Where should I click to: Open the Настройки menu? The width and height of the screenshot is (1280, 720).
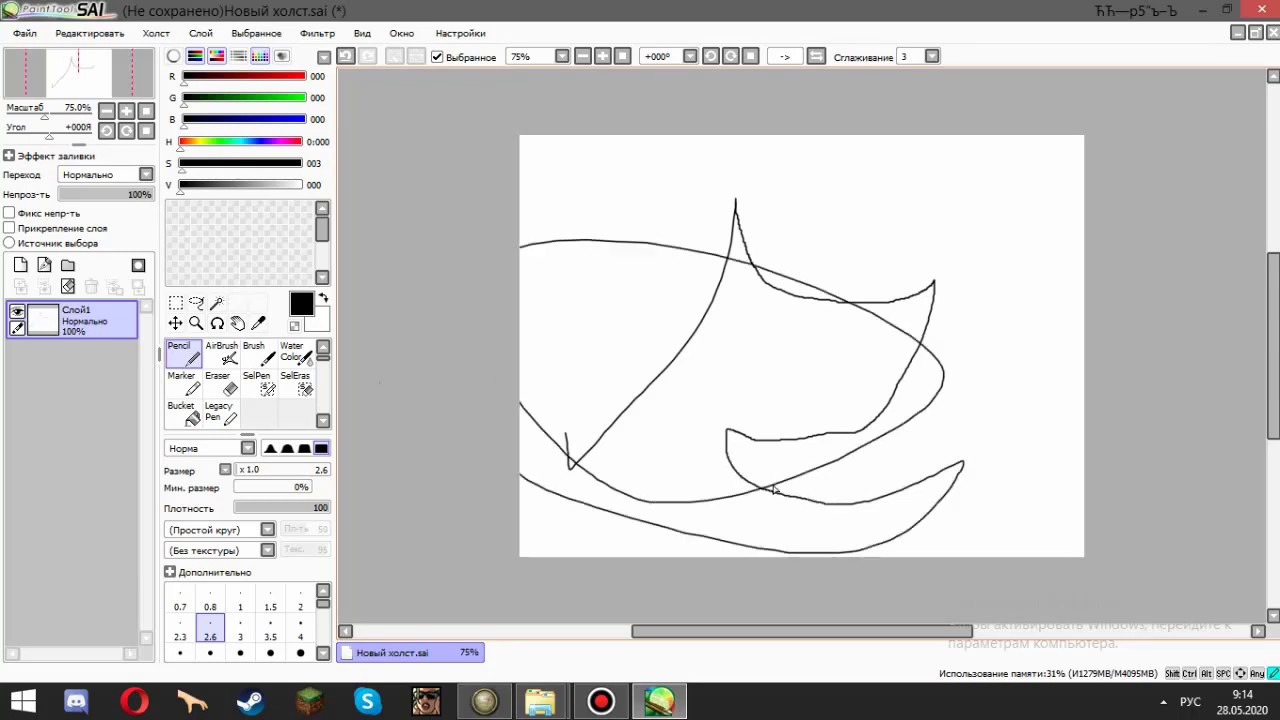click(x=460, y=33)
